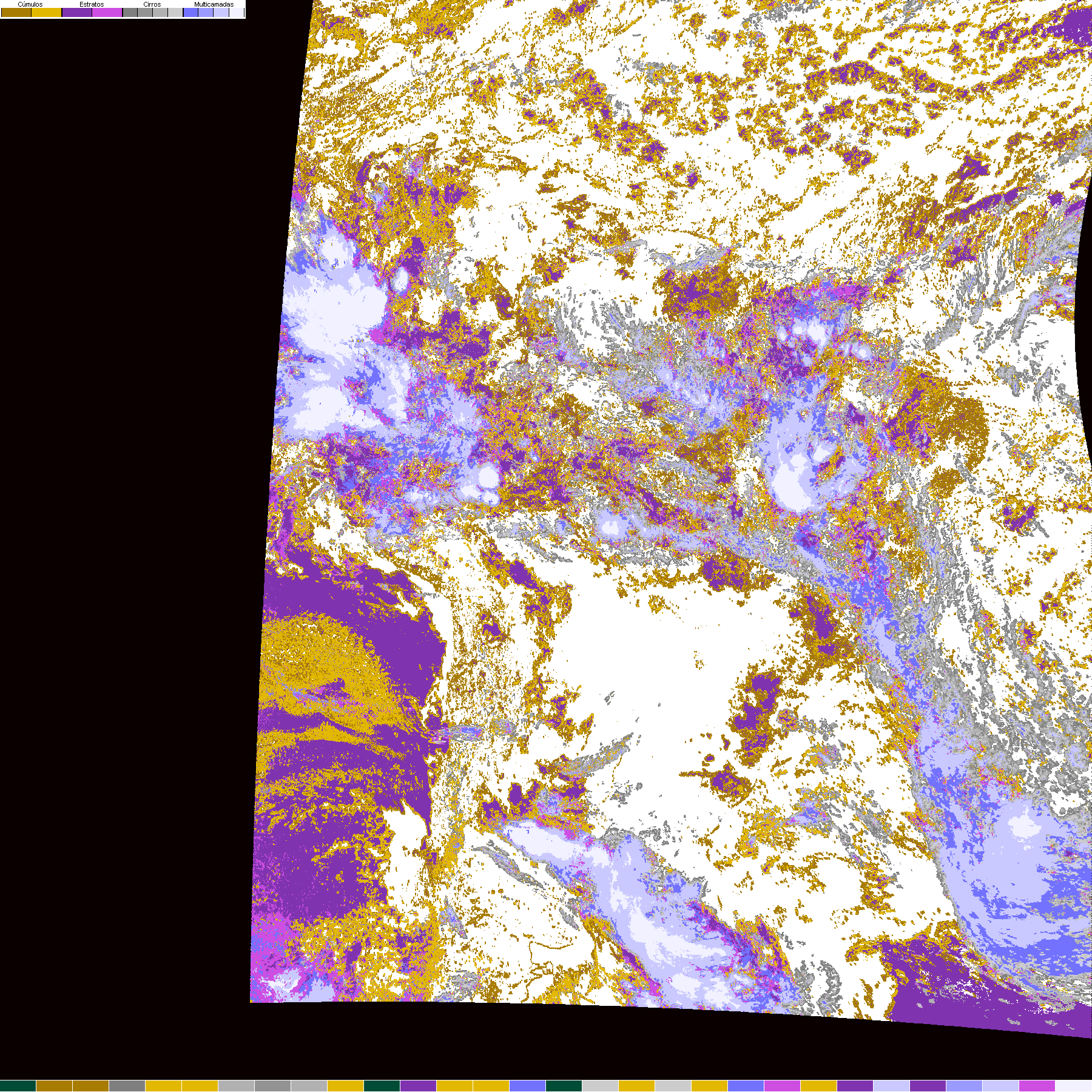Pick the dark purple Estratos legend swatch
1092x1092 pixels.
pyautogui.click(x=77, y=12)
